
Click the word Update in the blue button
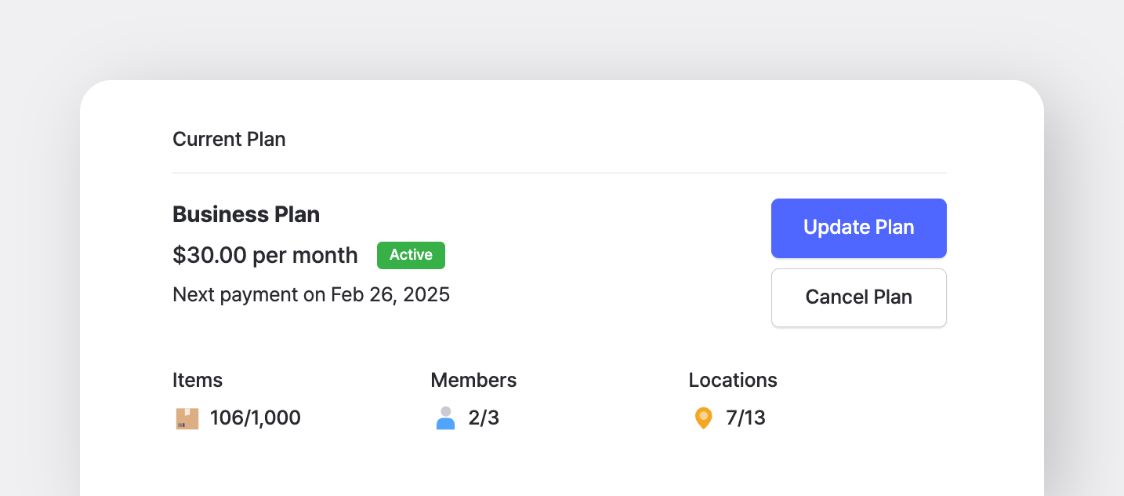point(836,228)
